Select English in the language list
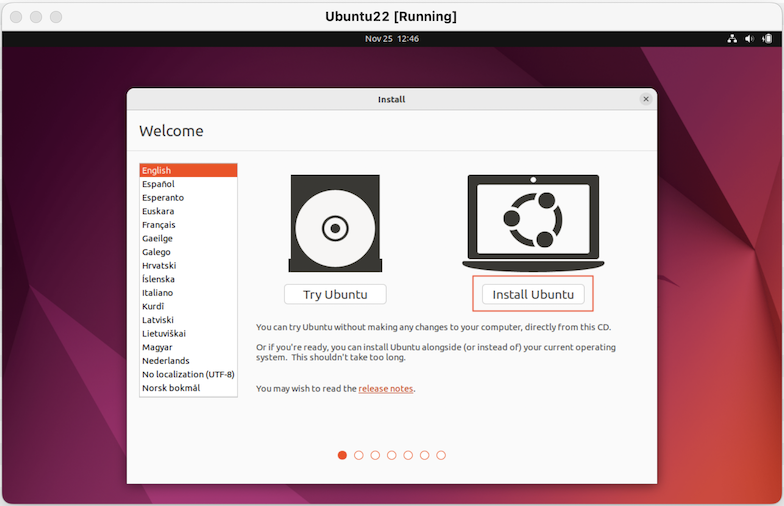 pyautogui.click(x=188, y=170)
